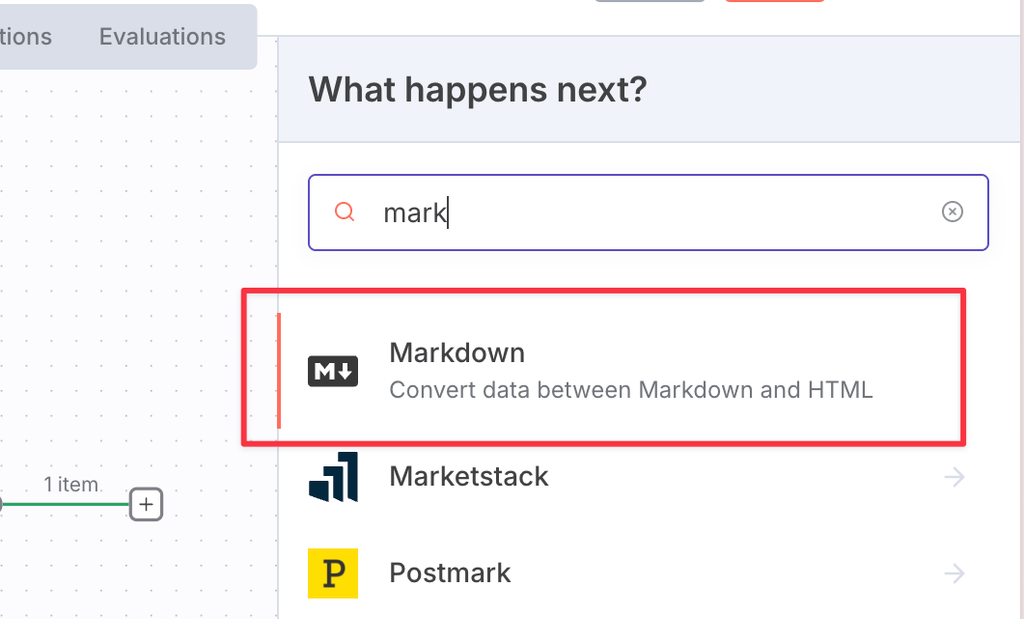Choose the Postmark entry by name

click(x=450, y=573)
